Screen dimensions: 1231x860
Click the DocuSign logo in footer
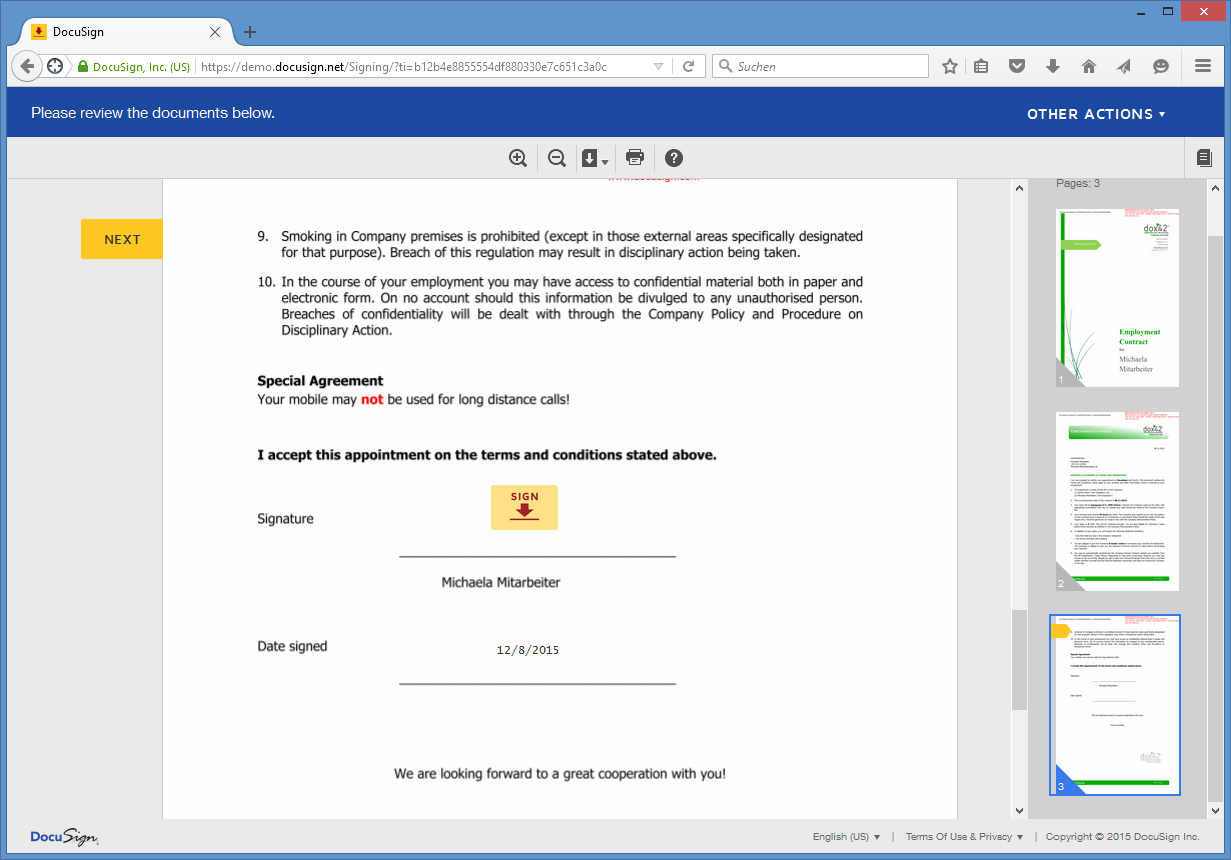tap(64, 837)
